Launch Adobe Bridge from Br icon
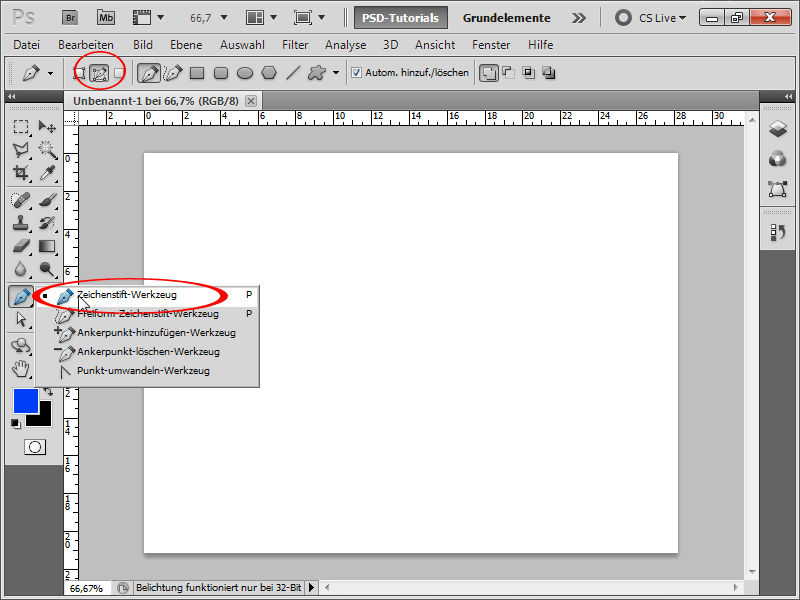This screenshot has width=800, height=600. (70, 18)
